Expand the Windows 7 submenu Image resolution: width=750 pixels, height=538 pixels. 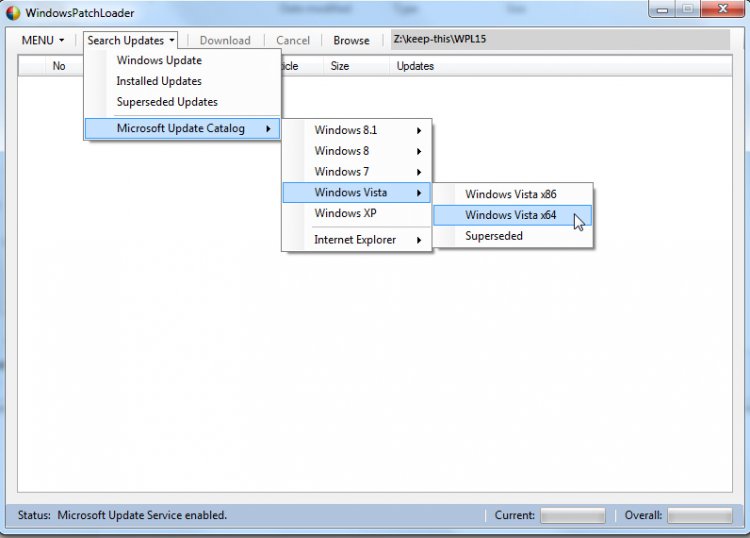click(x=357, y=171)
